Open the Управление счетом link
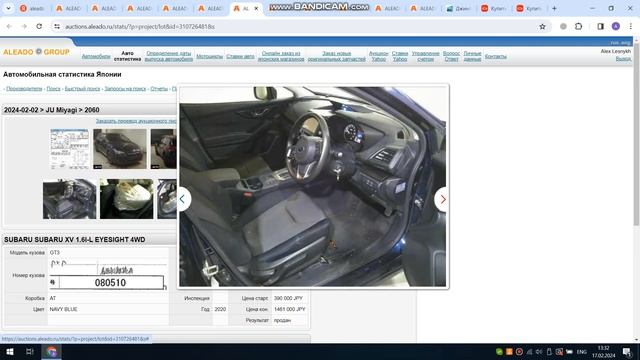The width and height of the screenshot is (640, 360). [425, 56]
